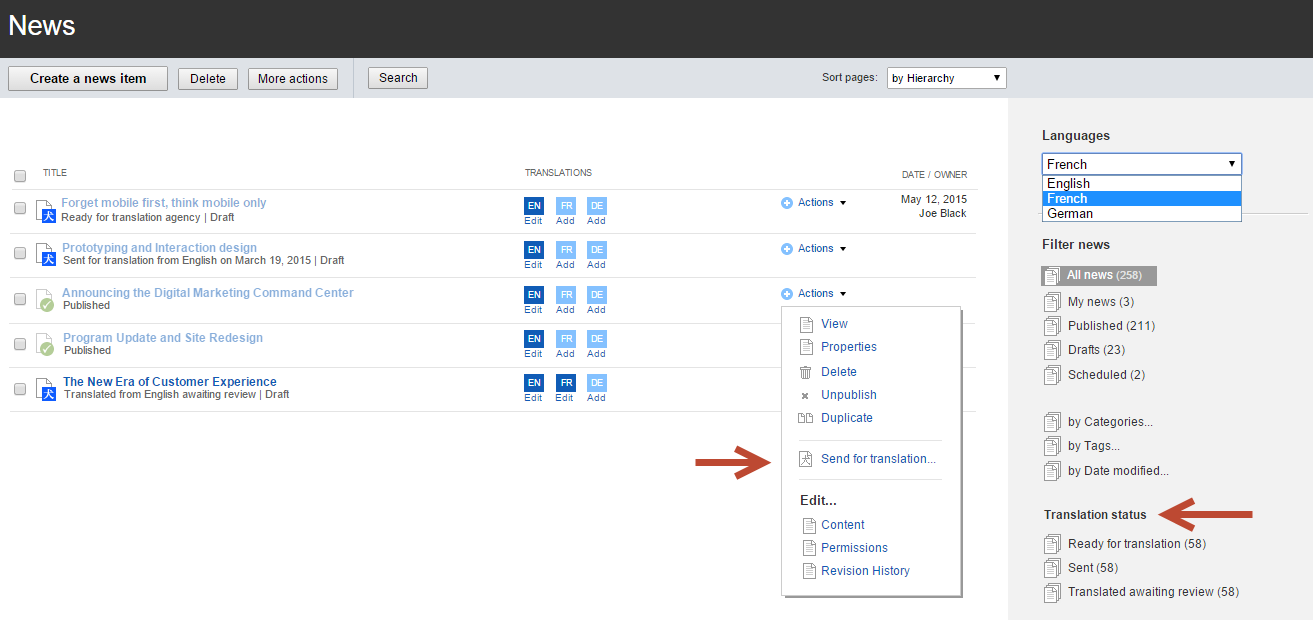Click the Duplicate pages icon in Actions menu
Viewport: 1313px width, 620px height.
(x=806, y=418)
